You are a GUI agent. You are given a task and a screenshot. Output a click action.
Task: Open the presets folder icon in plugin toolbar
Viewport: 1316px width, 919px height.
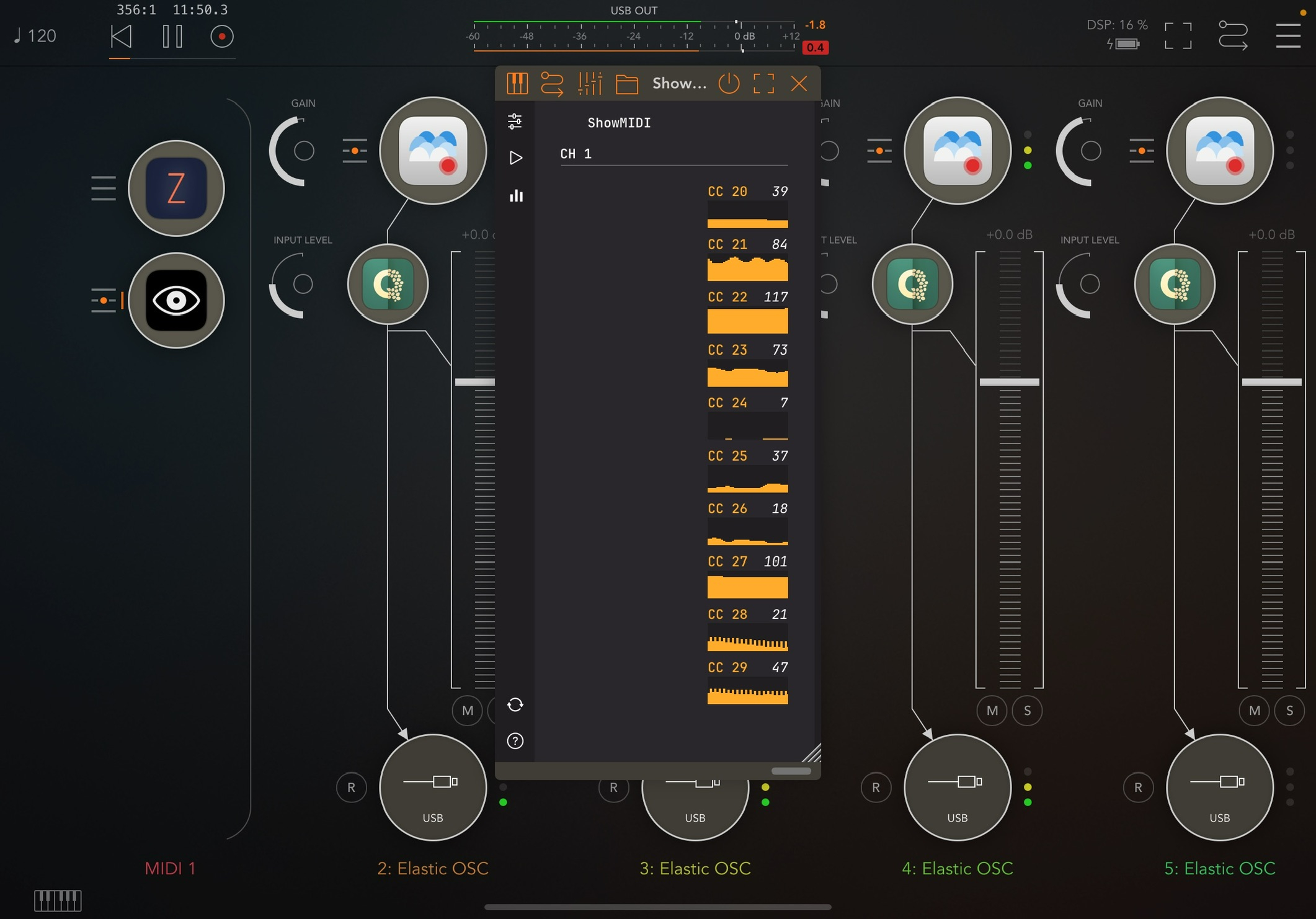(626, 84)
